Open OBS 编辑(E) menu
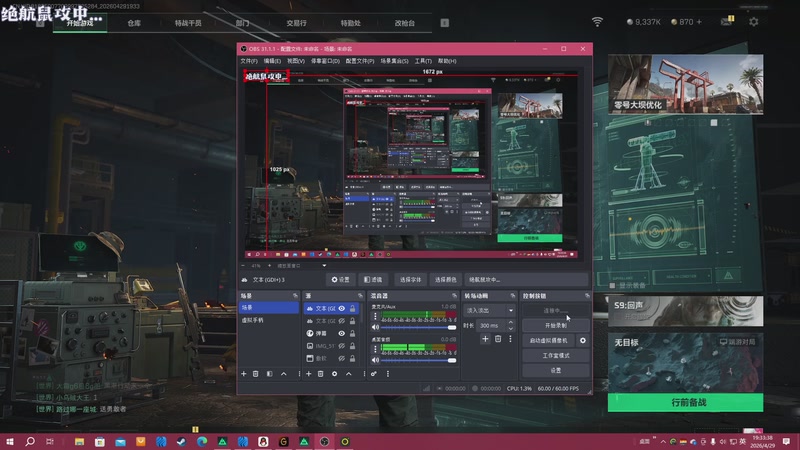800x450 pixels. [272, 61]
